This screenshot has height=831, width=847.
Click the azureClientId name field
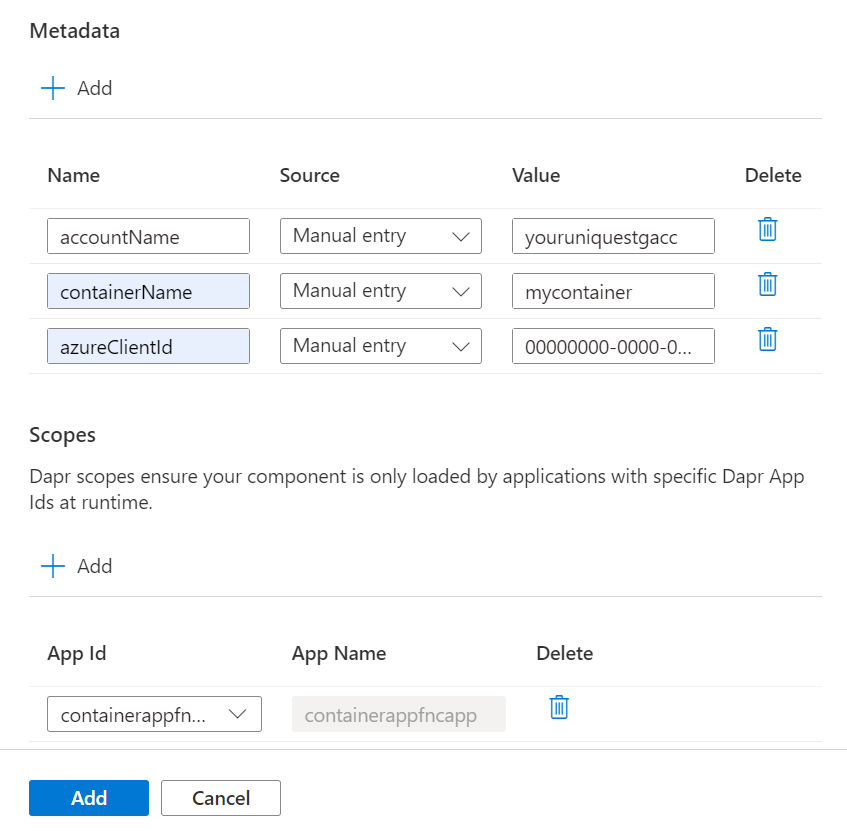click(x=148, y=346)
